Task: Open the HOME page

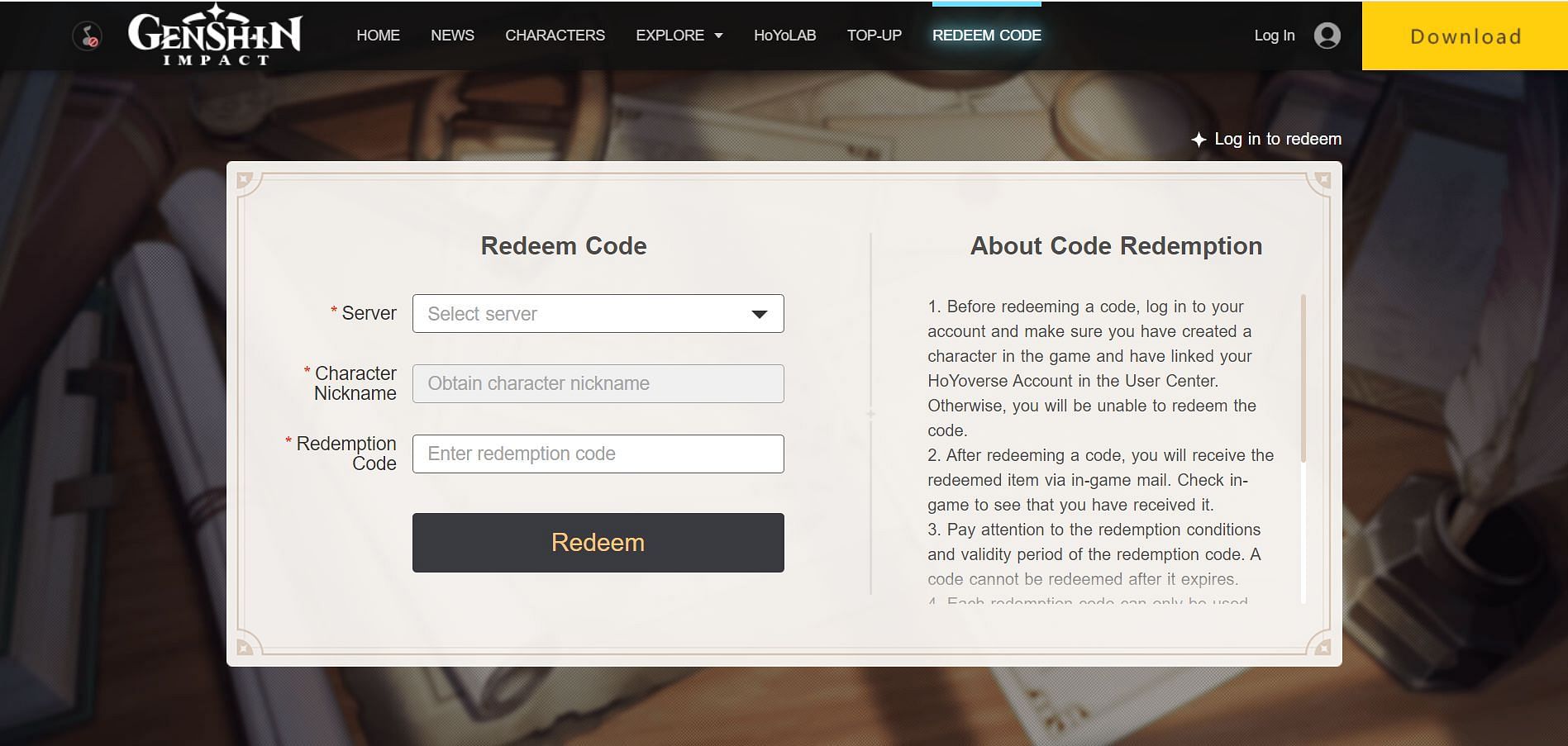Action: [x=378, y=36]
